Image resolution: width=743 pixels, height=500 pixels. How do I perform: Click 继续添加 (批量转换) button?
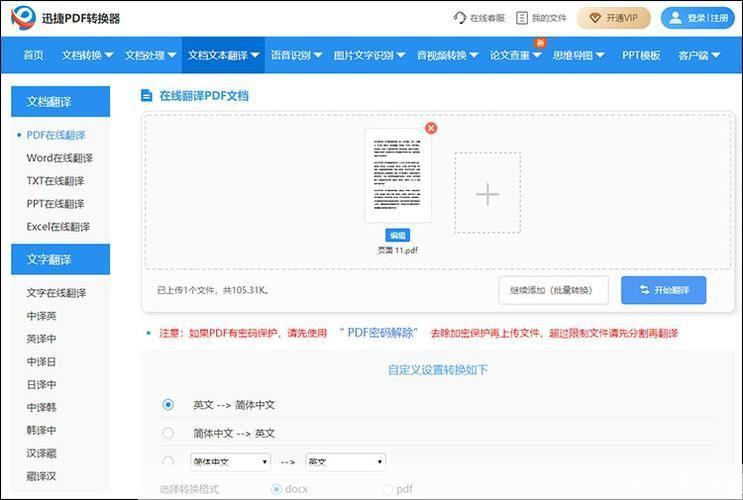click(553, 290)
